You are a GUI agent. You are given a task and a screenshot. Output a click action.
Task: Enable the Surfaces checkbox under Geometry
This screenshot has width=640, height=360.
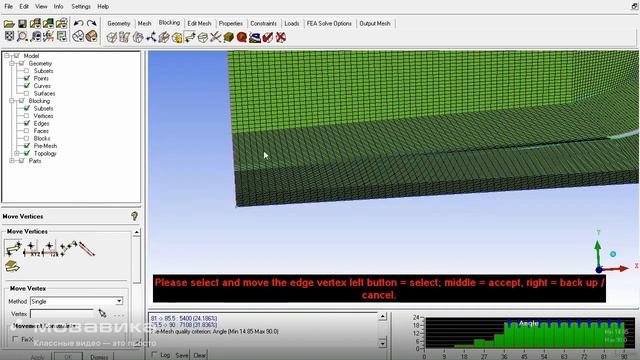pos(27,93)
